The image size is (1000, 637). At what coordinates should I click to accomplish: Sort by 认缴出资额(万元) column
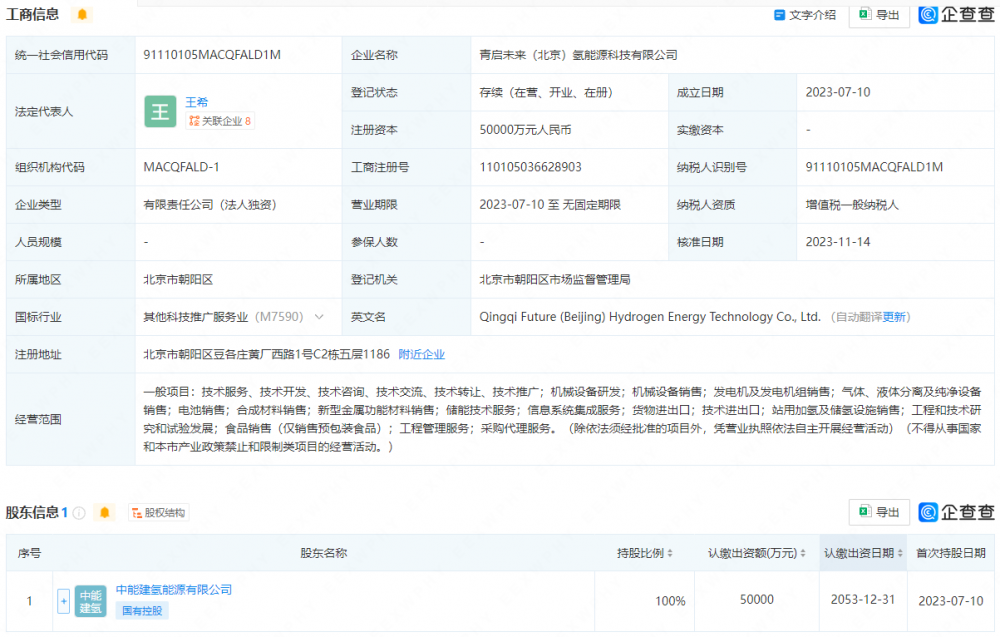coord(758,553)
